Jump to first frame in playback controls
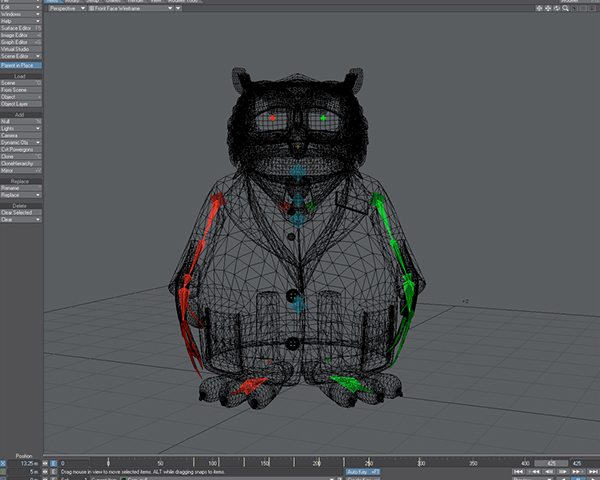This screenshot has width=600, height=480. pyautogui.click(x=518, y=472)
